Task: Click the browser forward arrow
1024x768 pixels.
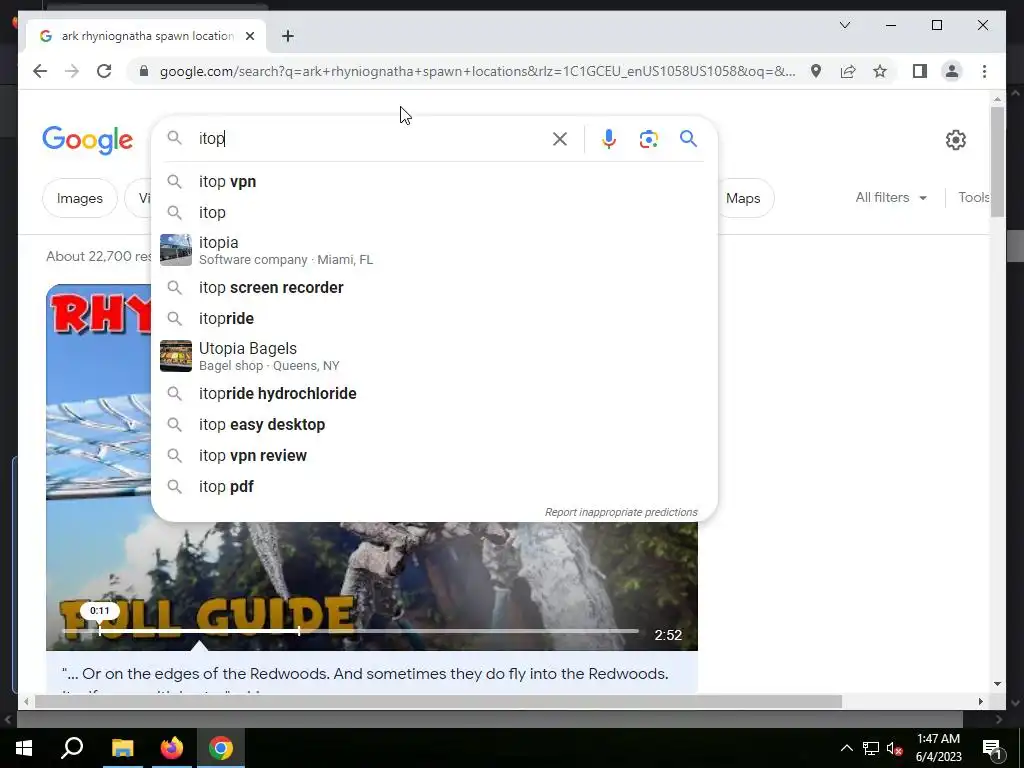Action: click(x=72, y=71)
